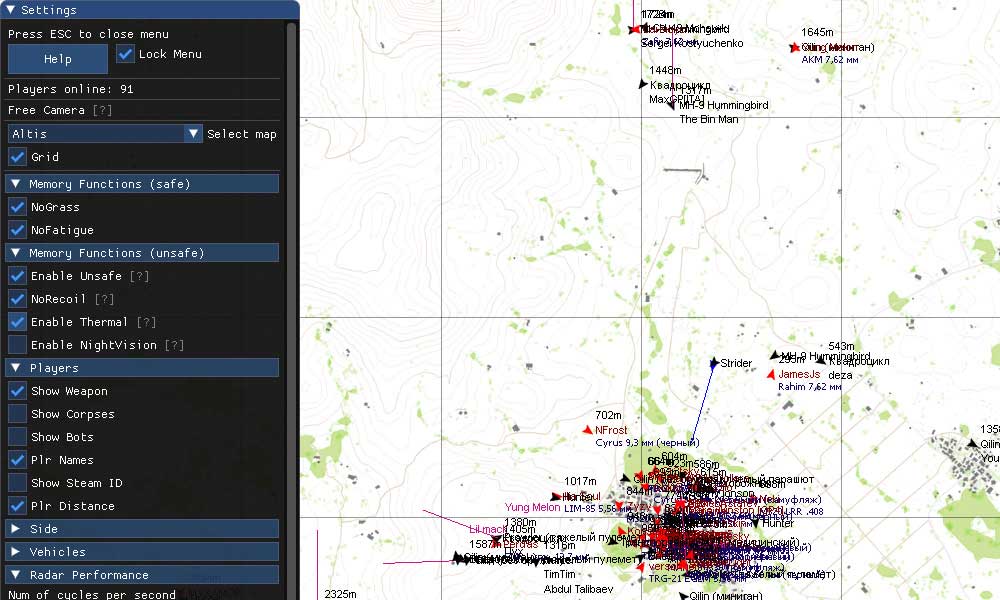The height and width of the screenshot is (600, 1000).
Task: Select the MH-9 Hummingbird marker above The Bin Man
Action: click(671, 106)
